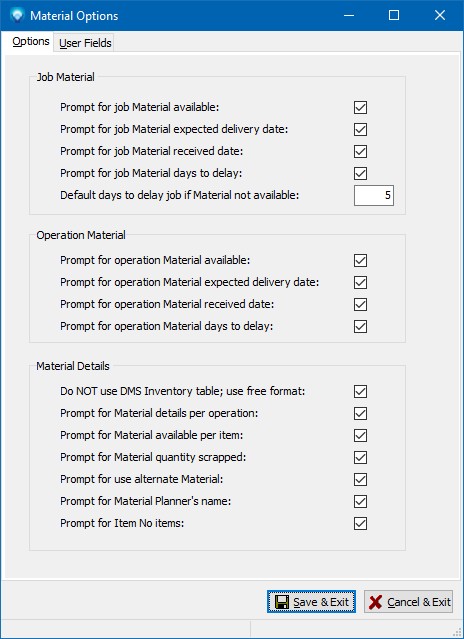Click the default days to delay input field
Viewport: 464px width, 639px height.
point(374,195)
